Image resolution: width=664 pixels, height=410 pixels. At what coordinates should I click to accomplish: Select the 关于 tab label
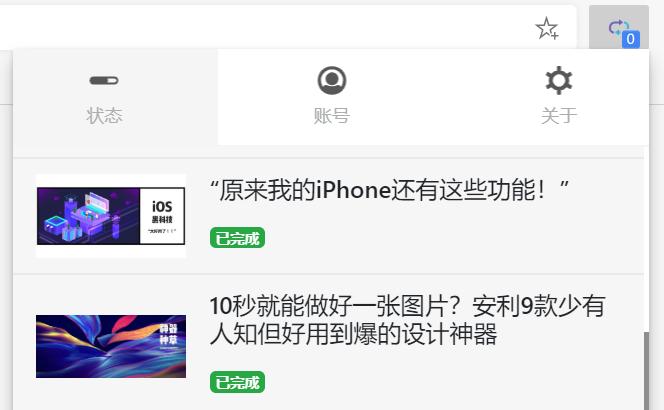click(559, 116)
